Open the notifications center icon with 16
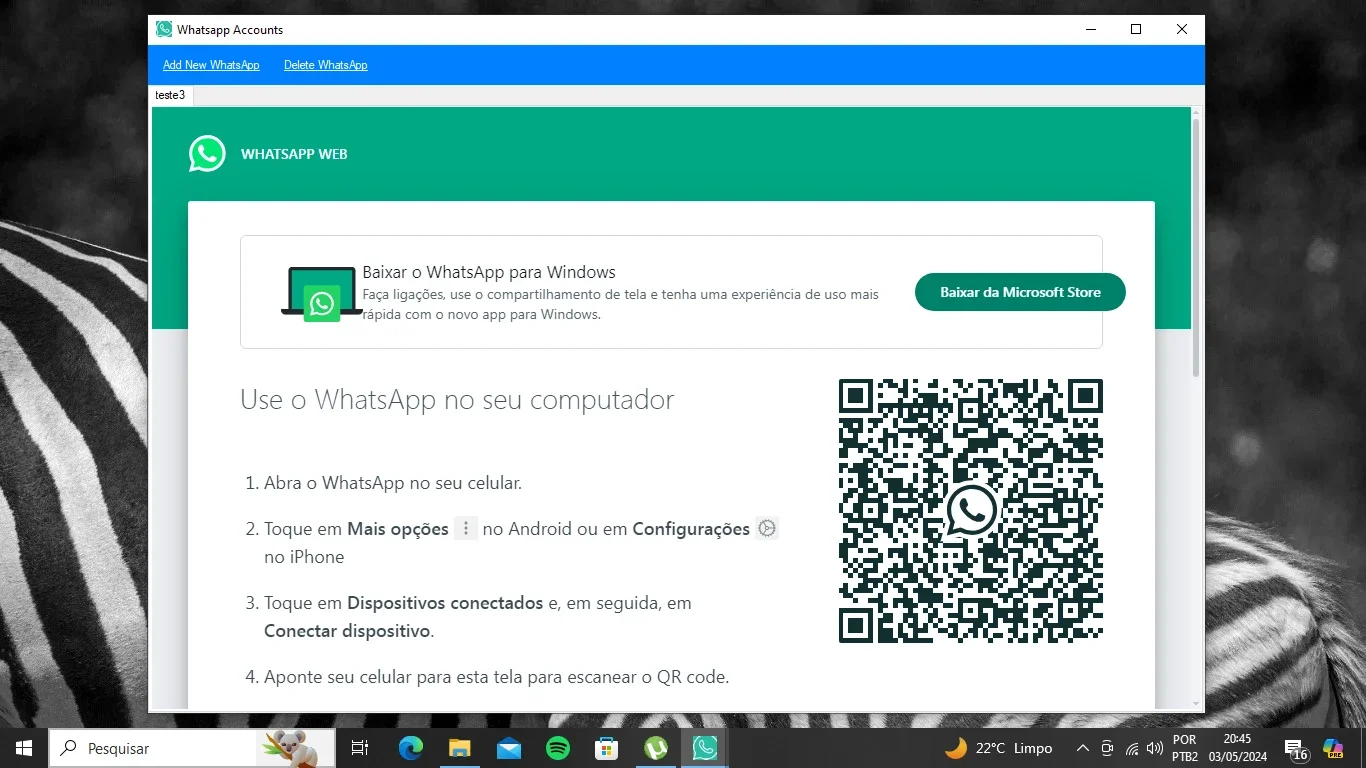 (1296, 749)
